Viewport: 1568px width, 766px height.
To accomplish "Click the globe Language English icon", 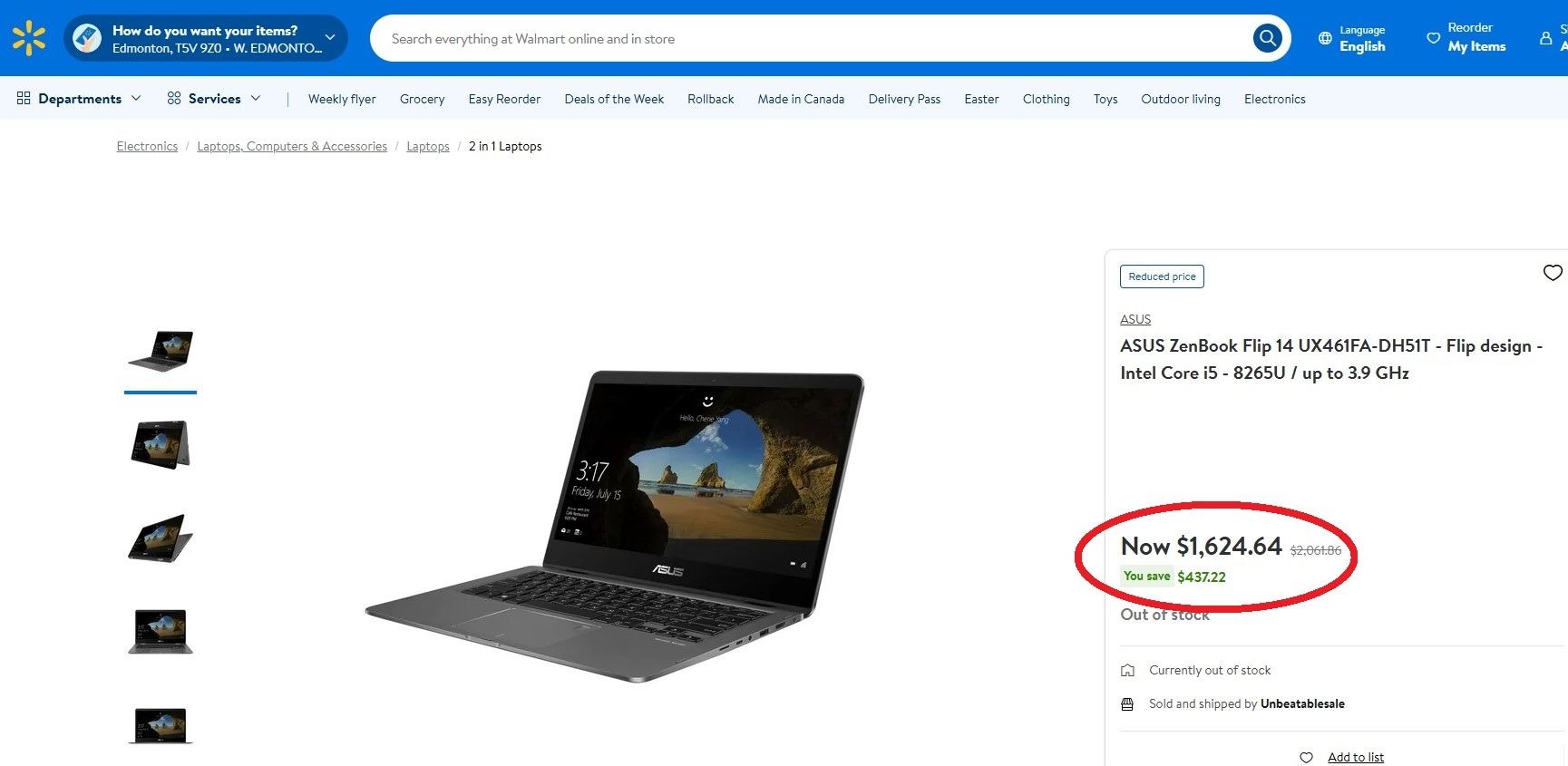I will 1325,38.
